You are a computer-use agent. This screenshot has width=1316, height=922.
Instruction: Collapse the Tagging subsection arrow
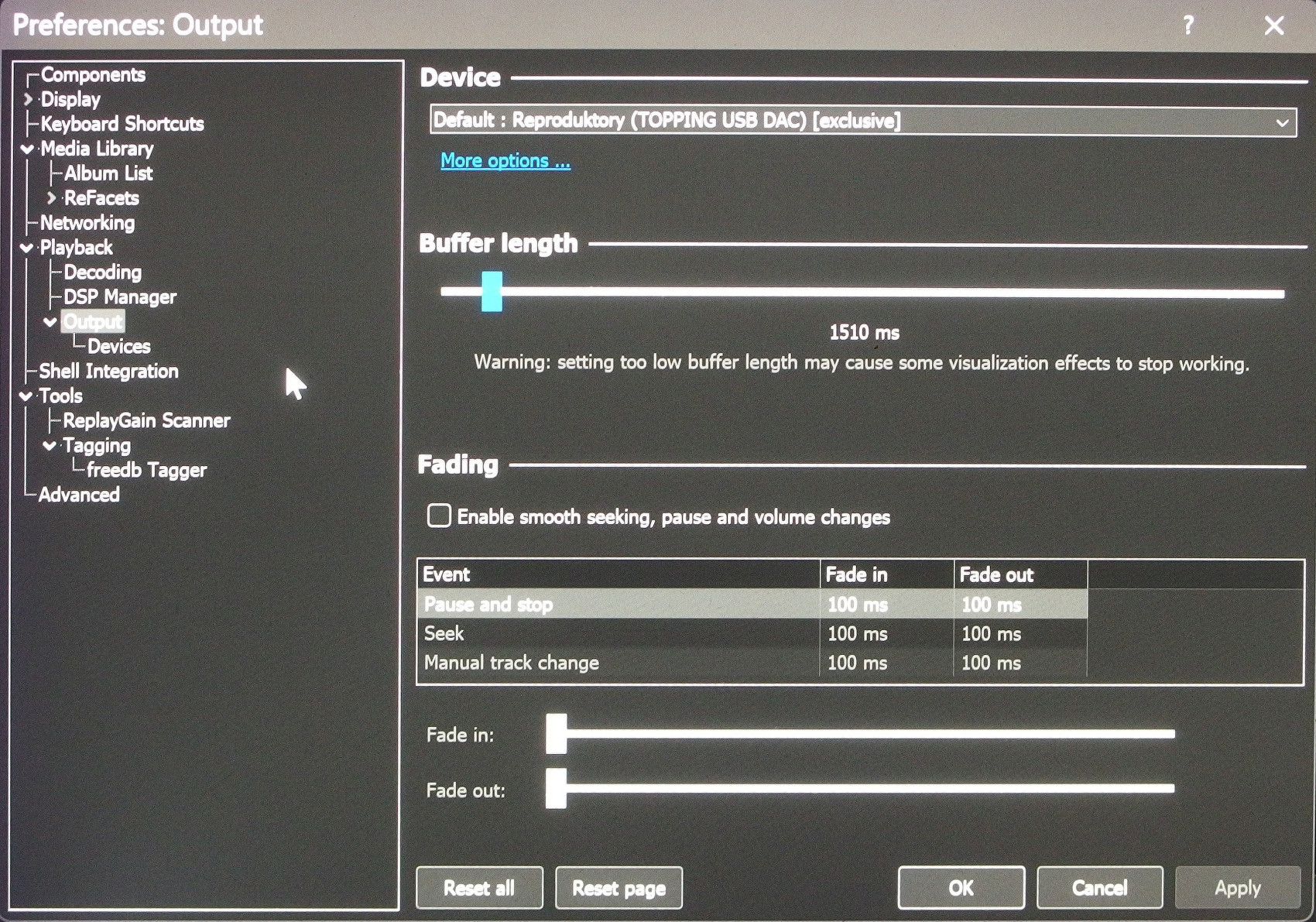tap(50, 446)
